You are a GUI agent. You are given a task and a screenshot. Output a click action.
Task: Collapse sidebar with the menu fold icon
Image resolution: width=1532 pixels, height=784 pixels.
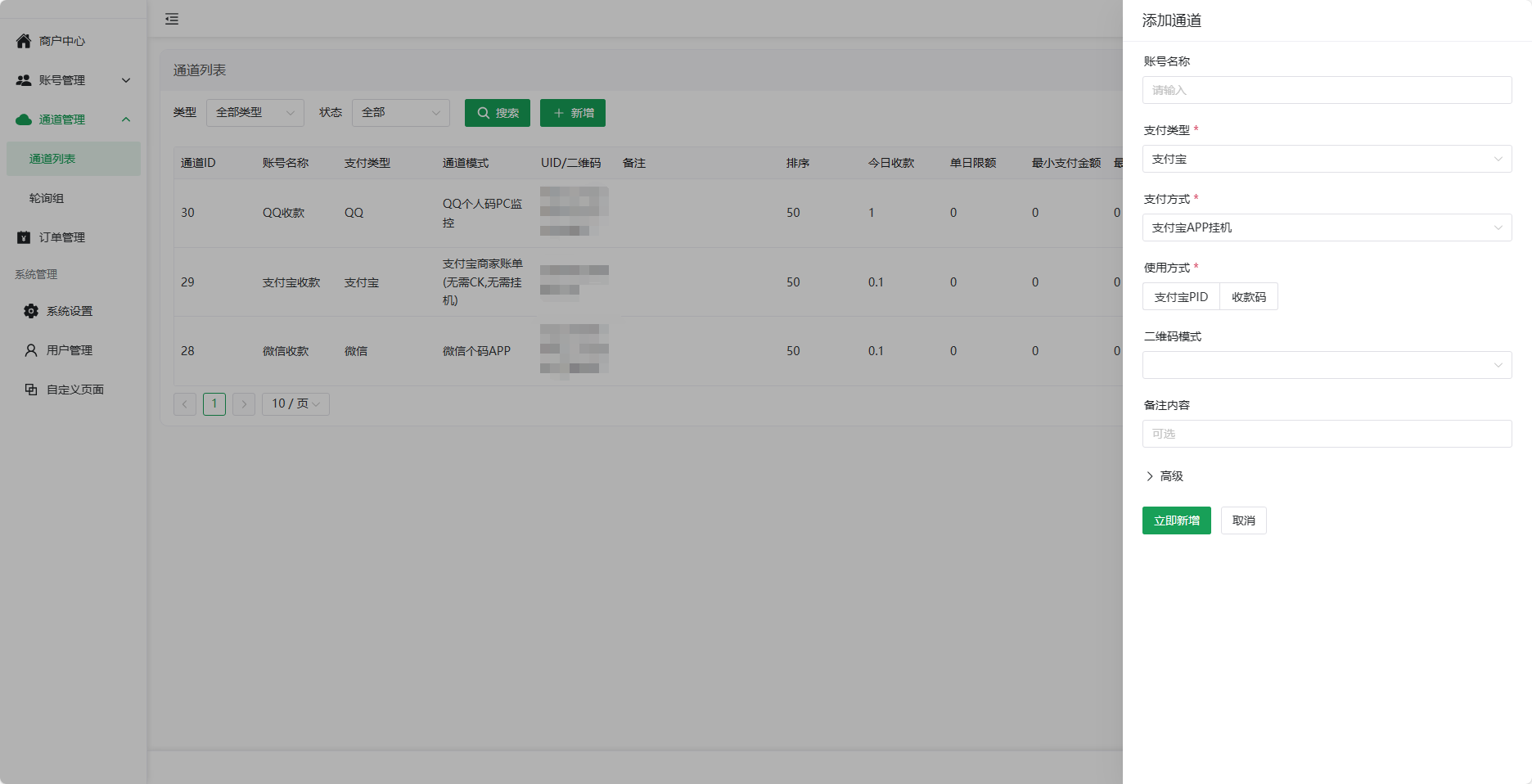pos(172,19)
